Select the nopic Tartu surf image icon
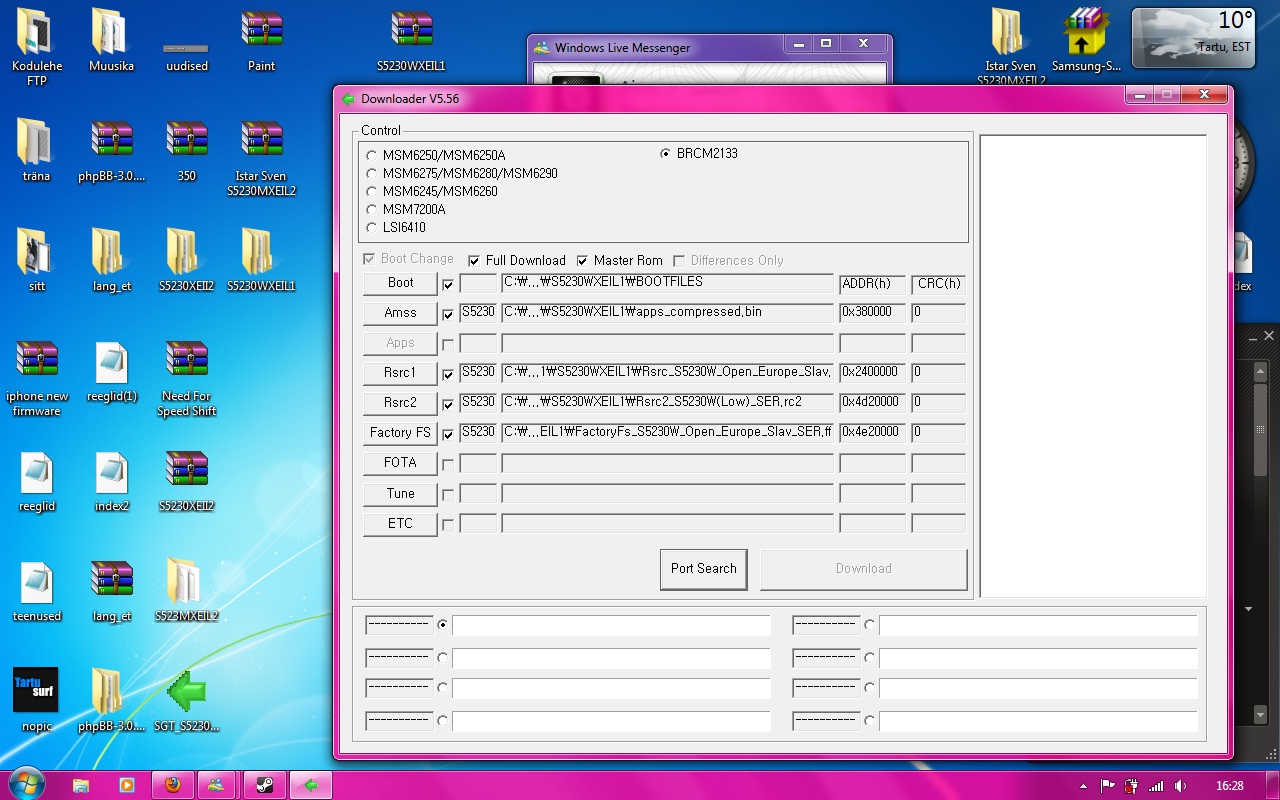 pos(36,700)
